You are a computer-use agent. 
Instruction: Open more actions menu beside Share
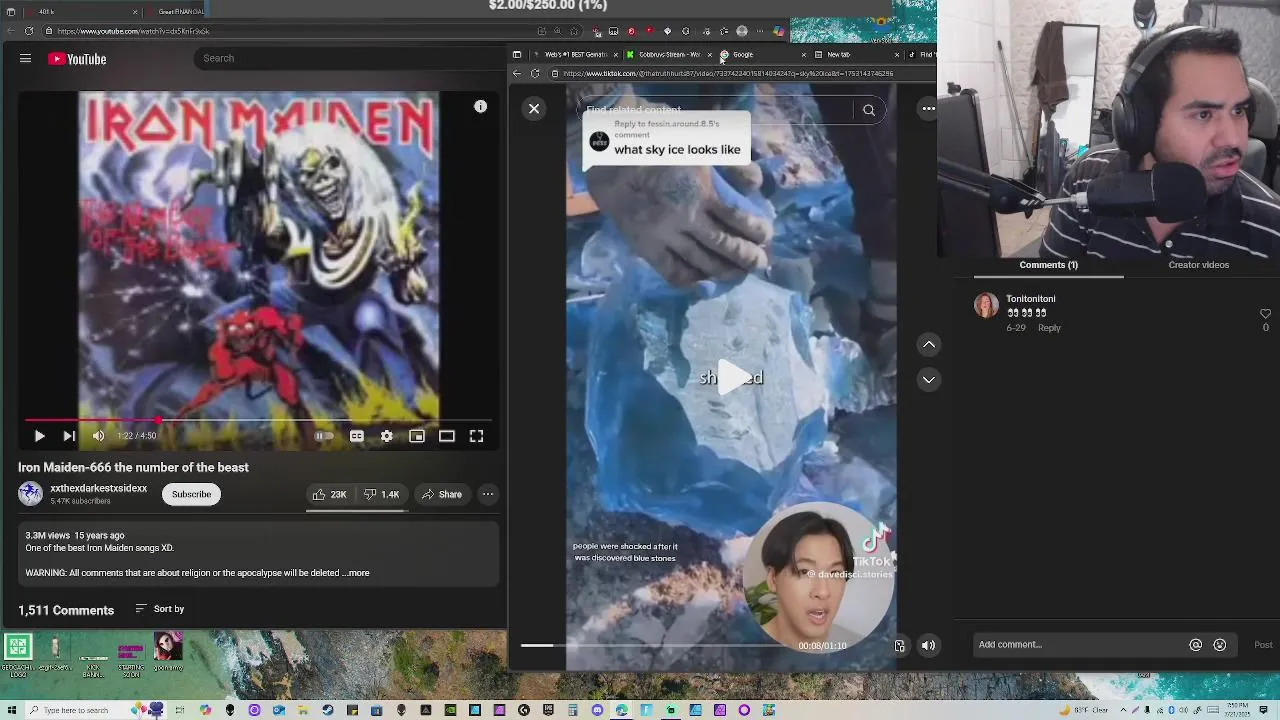click(x=488, y=494)
